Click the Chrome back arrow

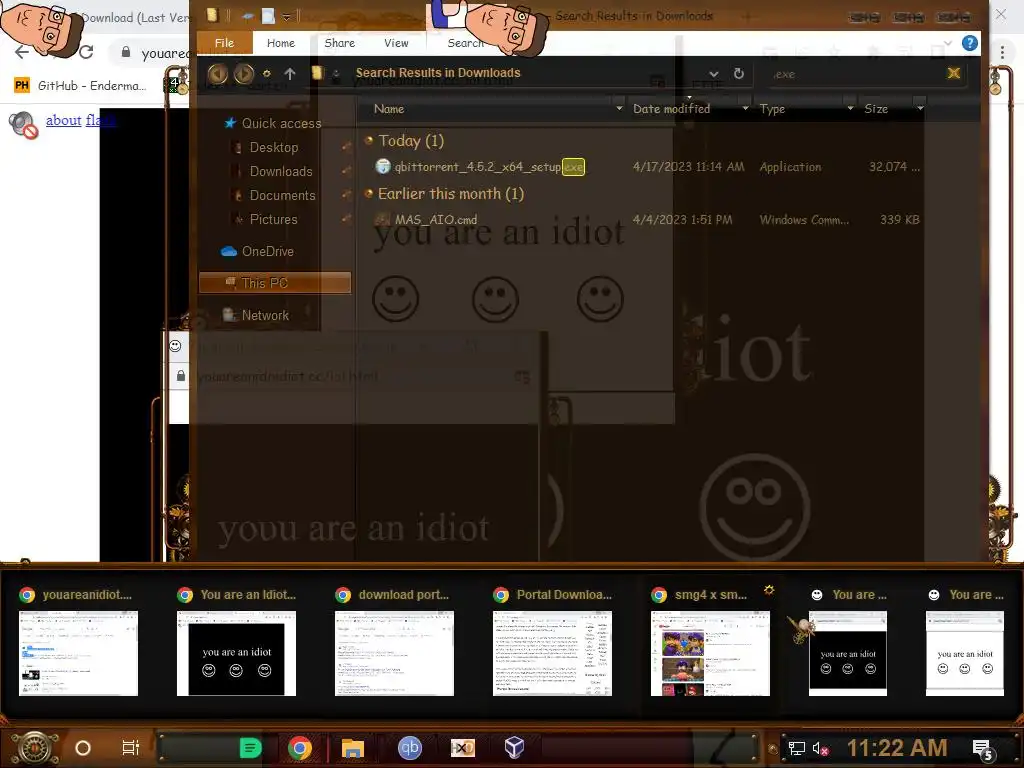22,52
